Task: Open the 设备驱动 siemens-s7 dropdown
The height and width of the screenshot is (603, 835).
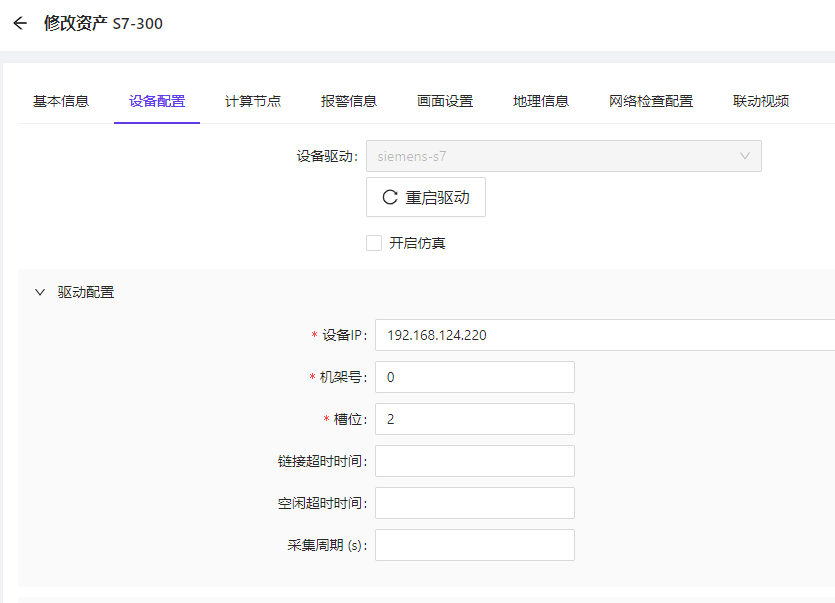Action: tap(563, 156)
